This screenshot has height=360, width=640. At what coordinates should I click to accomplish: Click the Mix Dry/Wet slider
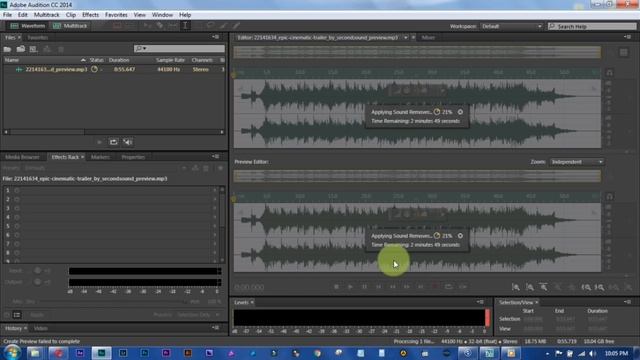(x=112, y=302)
